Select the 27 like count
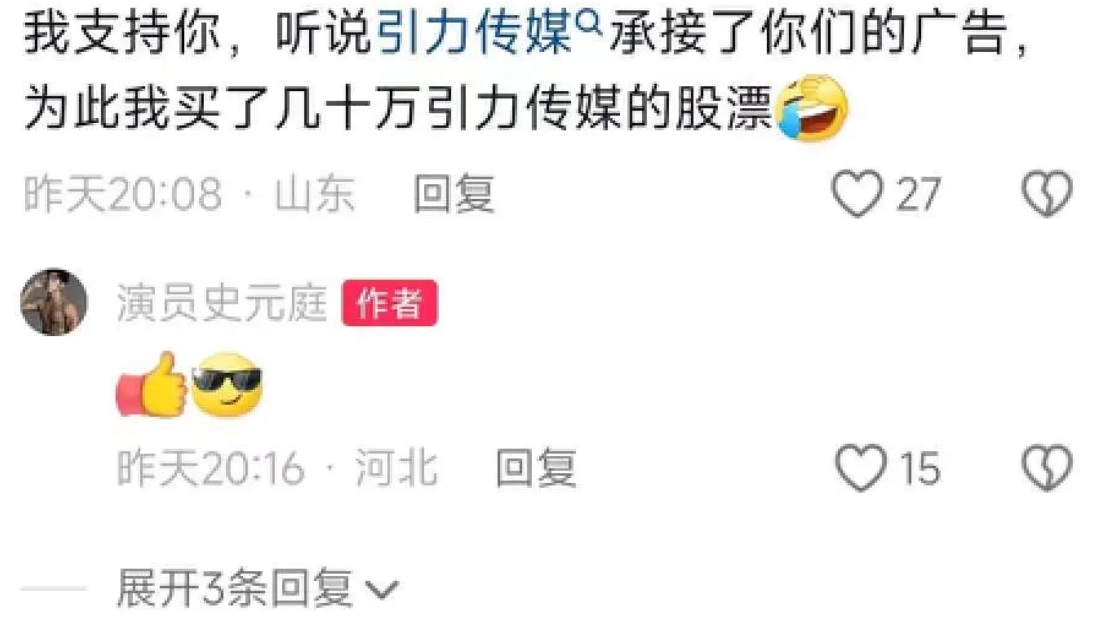This screenshot has height=636, width=1116. pyautogui.click(x=918, y=194)
